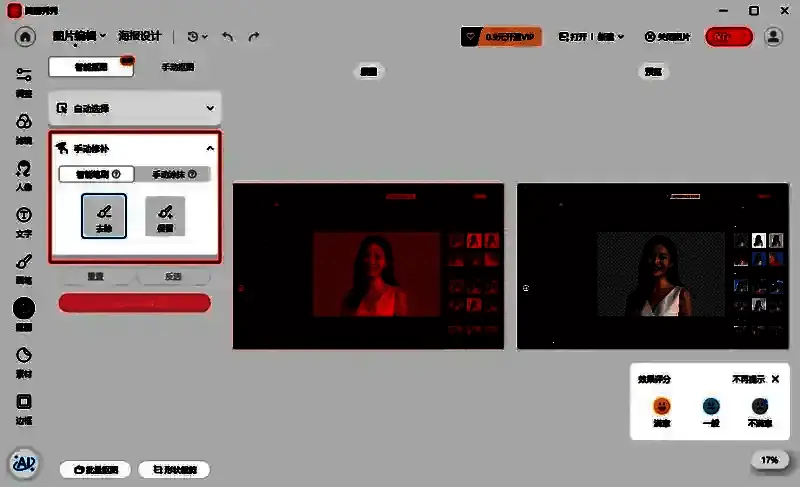
Task: Switch to 手动涂抹 manual smear mode
Action: coord(174,174)
